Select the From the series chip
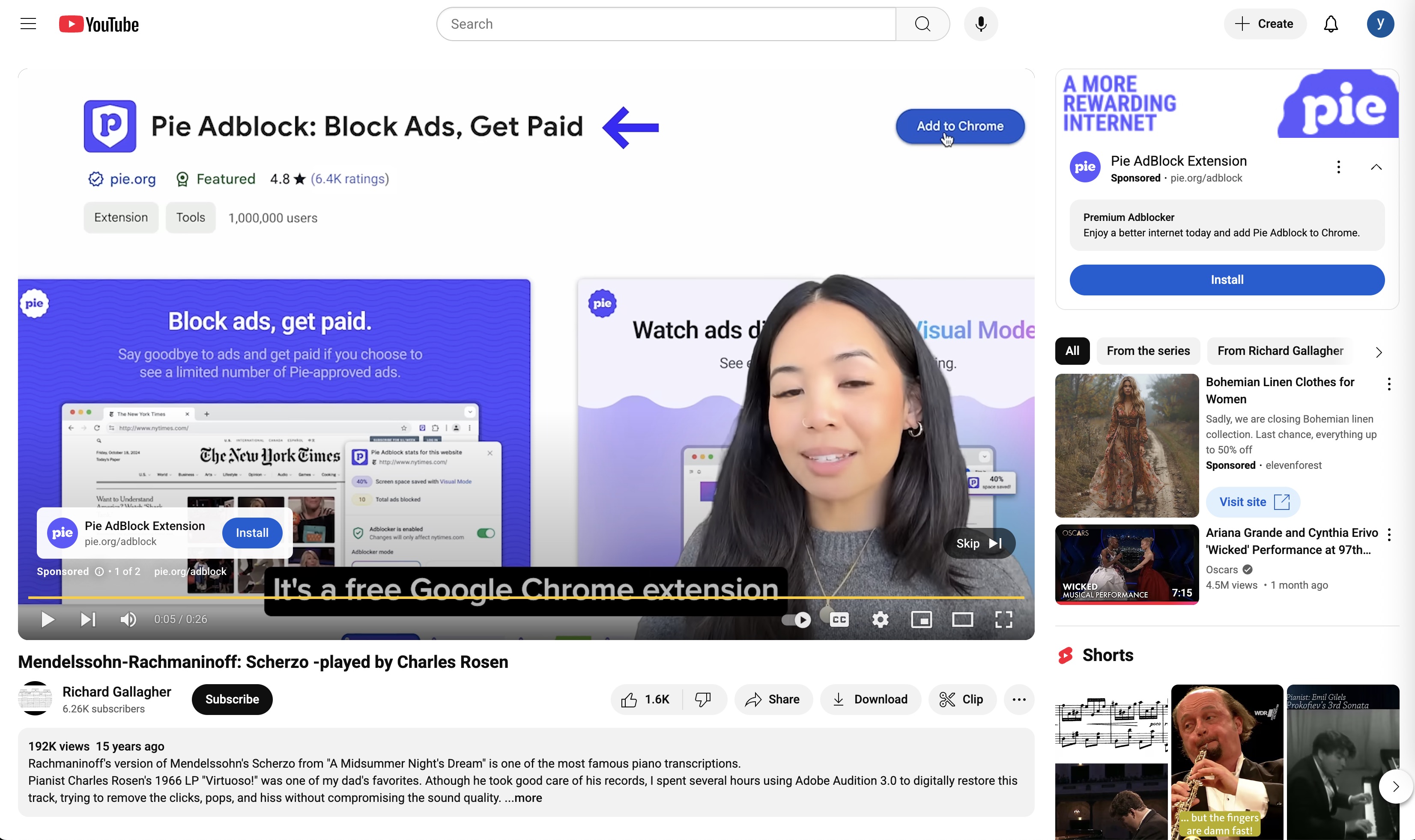 pos(1148,351)
